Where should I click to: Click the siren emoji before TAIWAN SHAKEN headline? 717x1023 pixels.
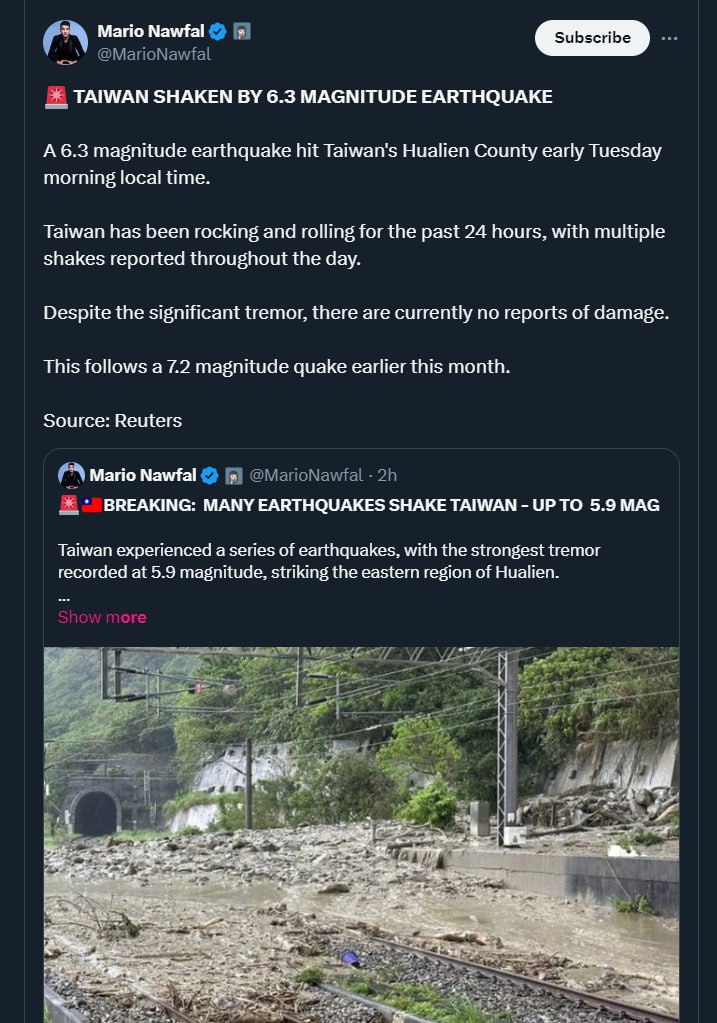pos(56,97)
